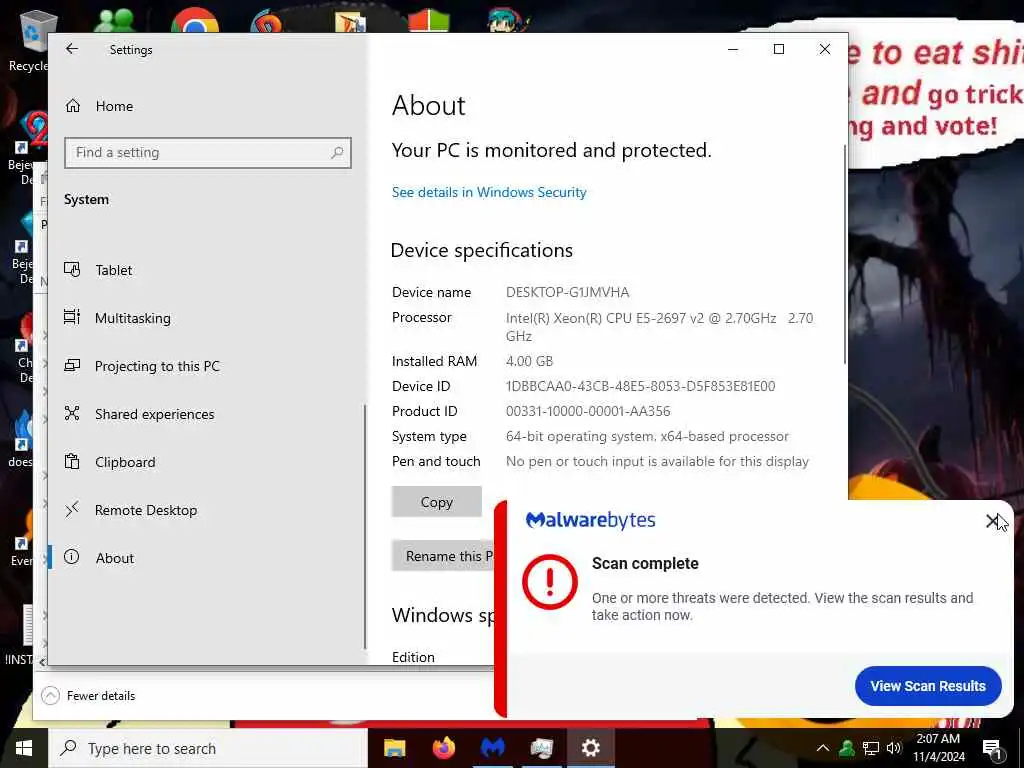
Task: Click View Scan Results in Malwarebytes popup
Action: [928, 686]
